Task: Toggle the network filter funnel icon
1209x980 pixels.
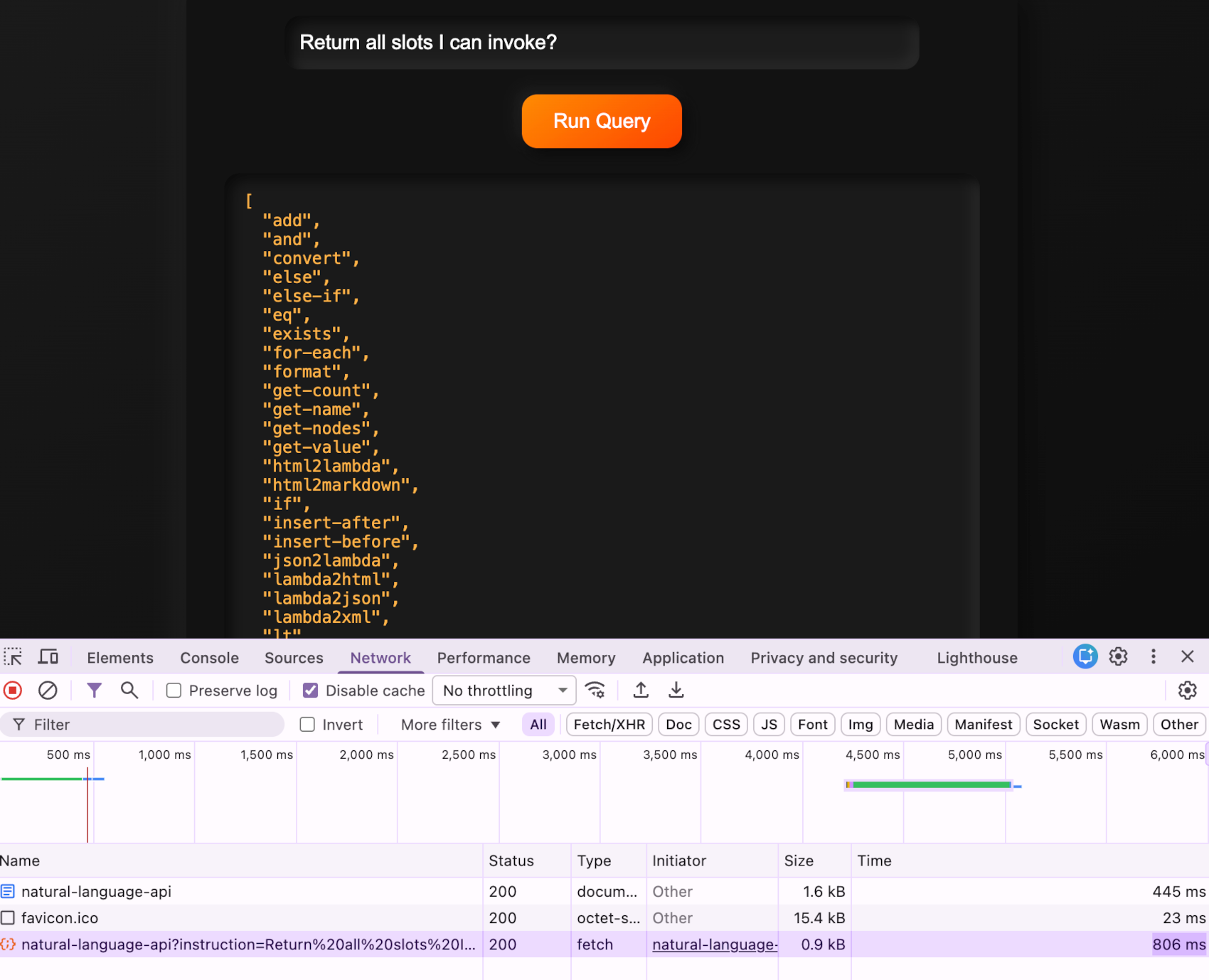Action: [94, 691]
